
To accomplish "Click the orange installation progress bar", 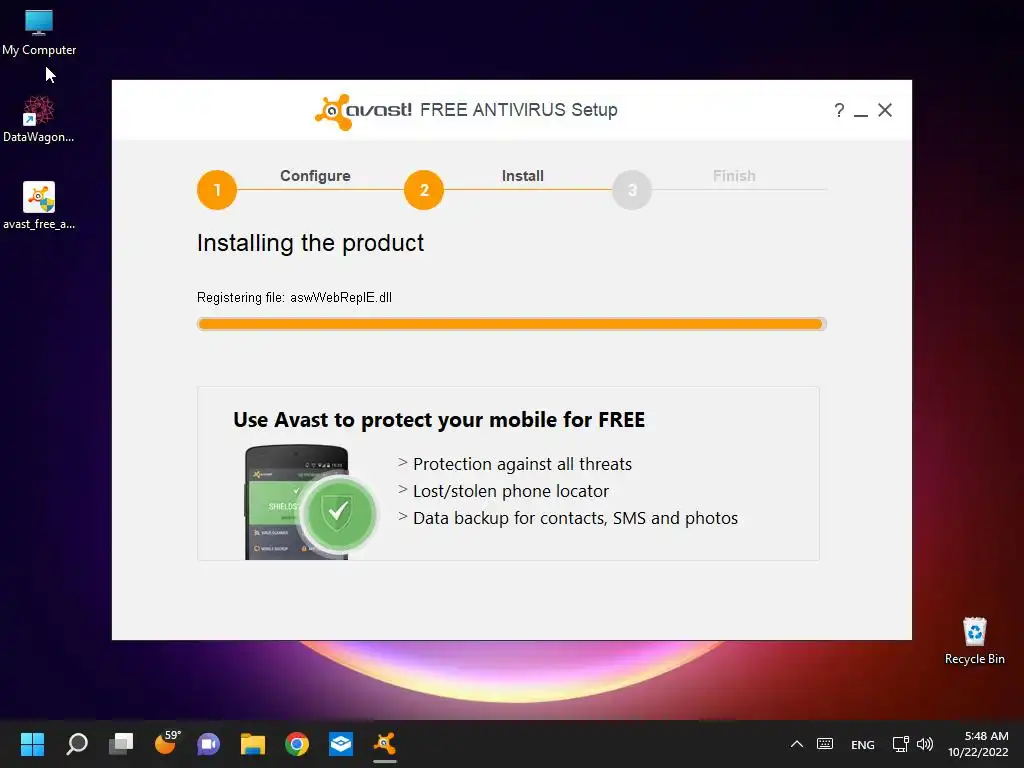I will tap(511, 324).
